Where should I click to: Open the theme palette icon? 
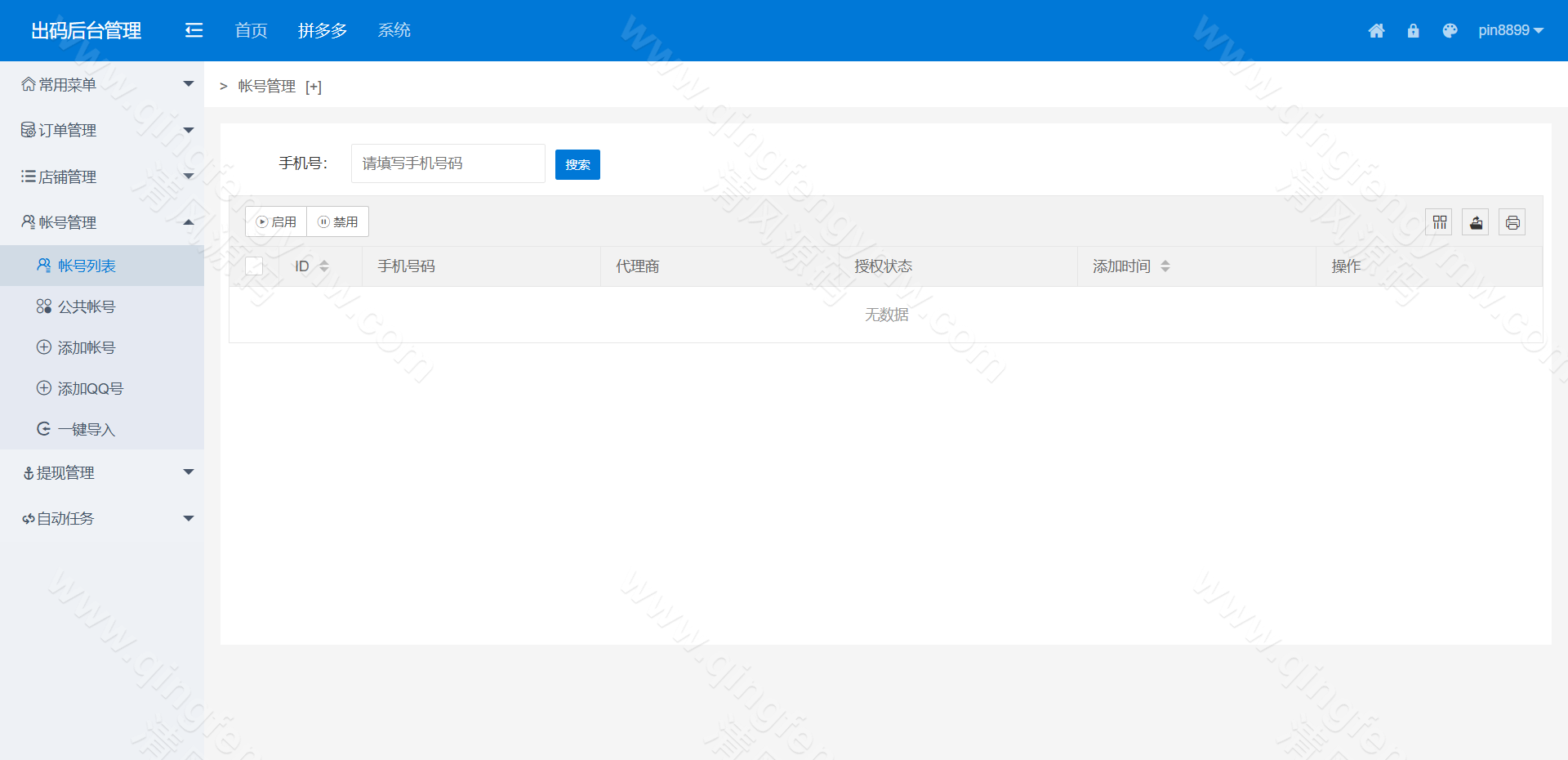[x=1450, y=31]
